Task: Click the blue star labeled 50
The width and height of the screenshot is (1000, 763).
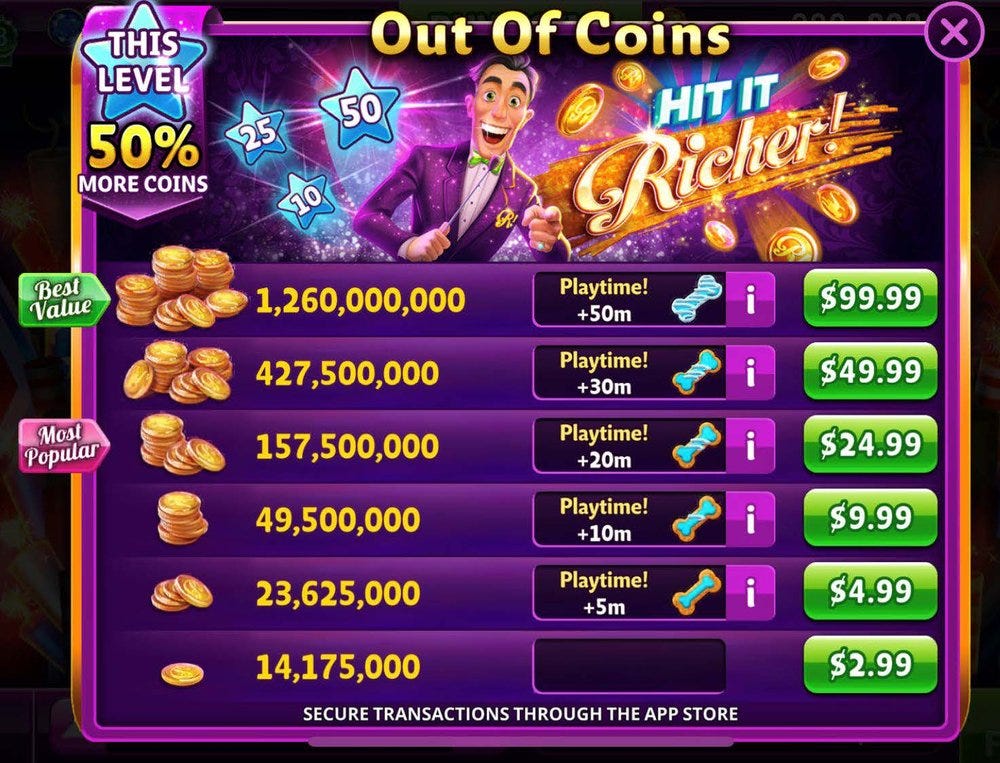Action: 360,110
